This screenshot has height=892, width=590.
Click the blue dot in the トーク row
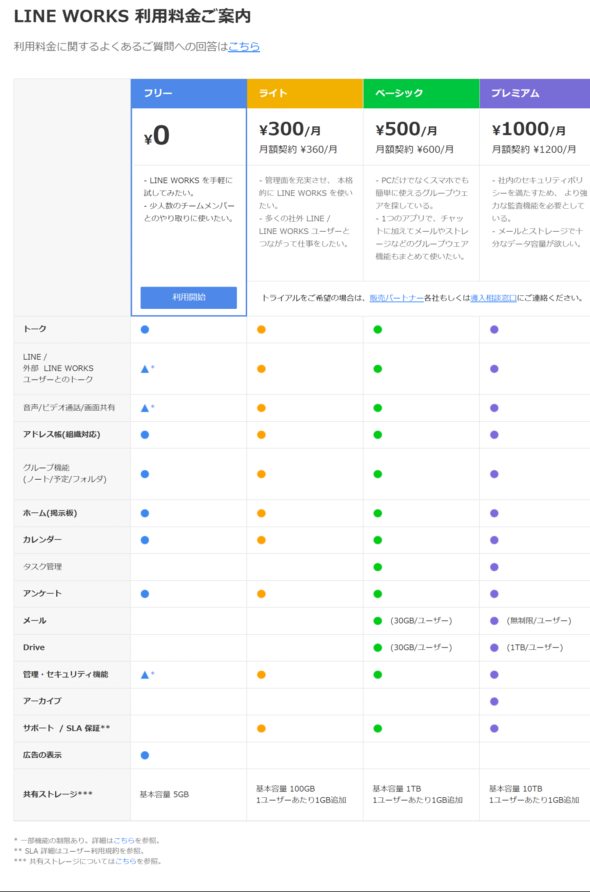[145, 329]
